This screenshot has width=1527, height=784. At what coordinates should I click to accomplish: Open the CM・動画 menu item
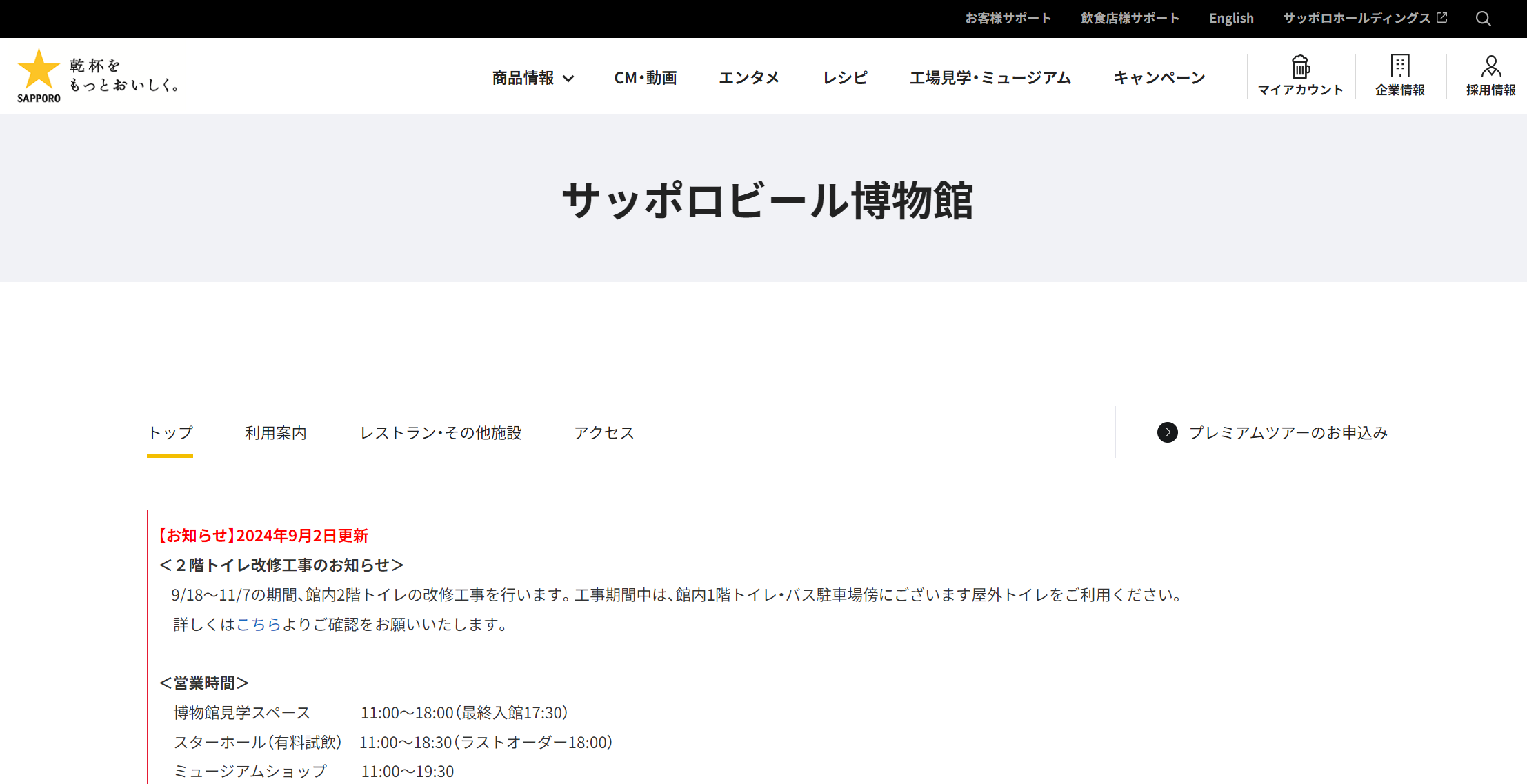pos(645,78)
